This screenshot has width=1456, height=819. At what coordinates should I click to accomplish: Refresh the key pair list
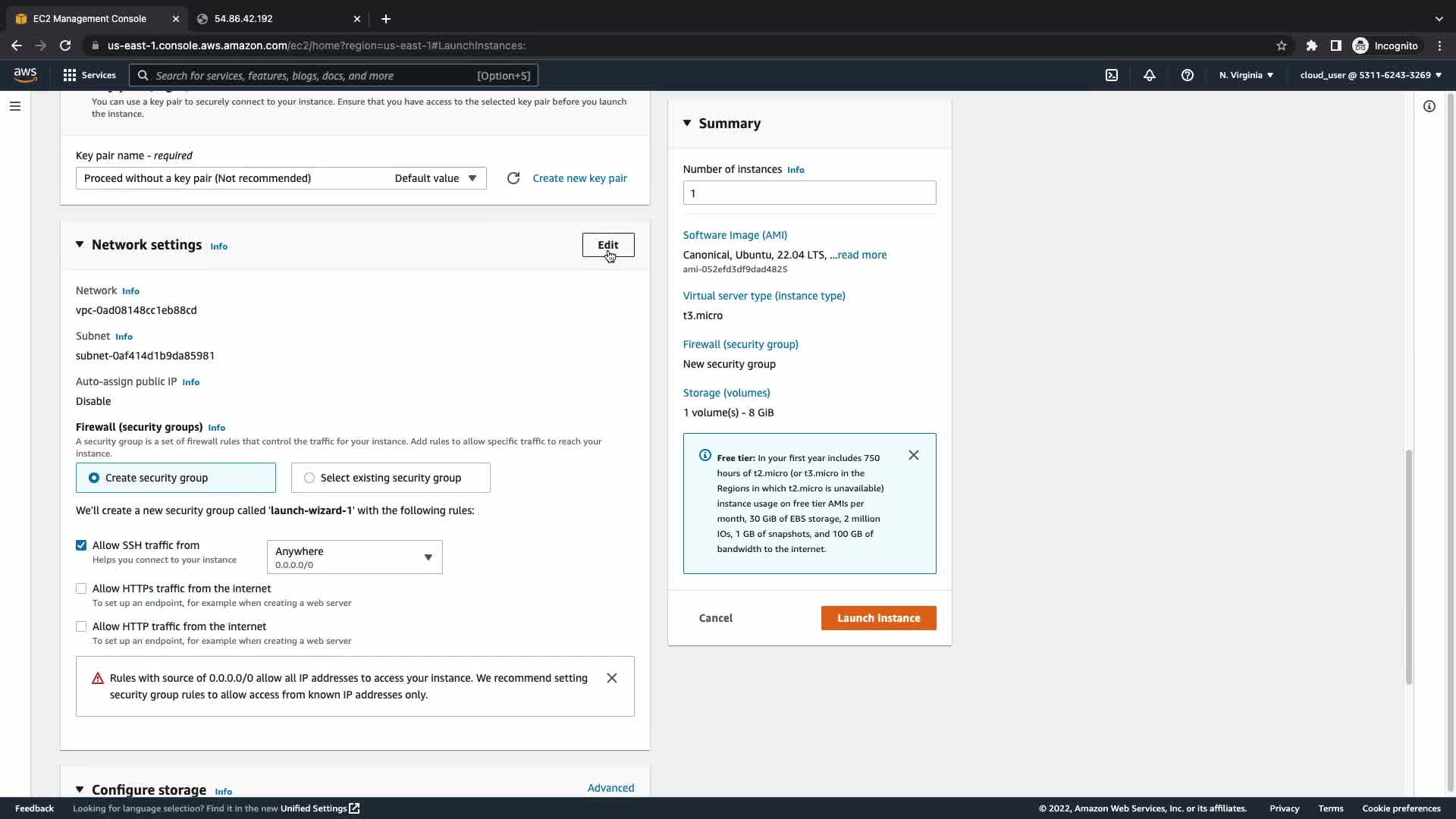(x=513, y=178)
